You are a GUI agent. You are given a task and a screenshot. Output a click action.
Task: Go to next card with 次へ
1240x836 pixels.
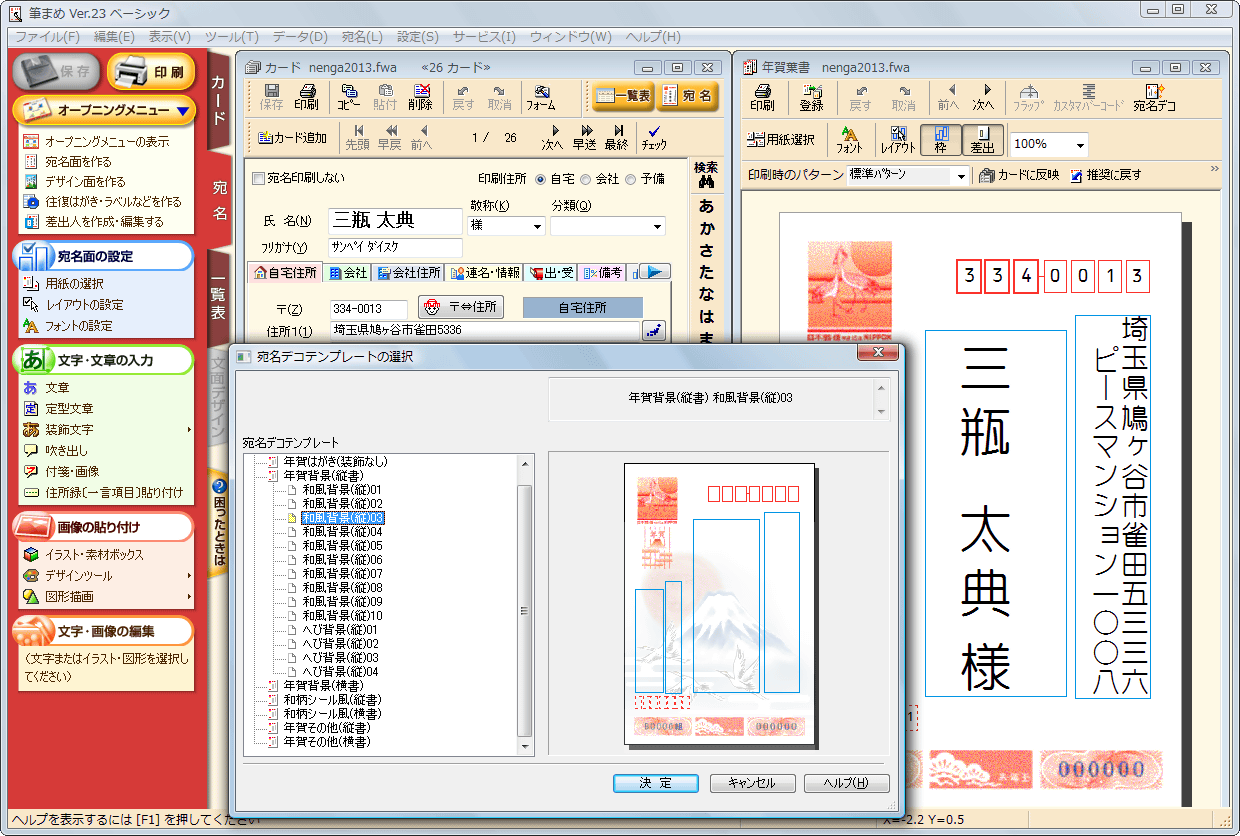point(552,137)
